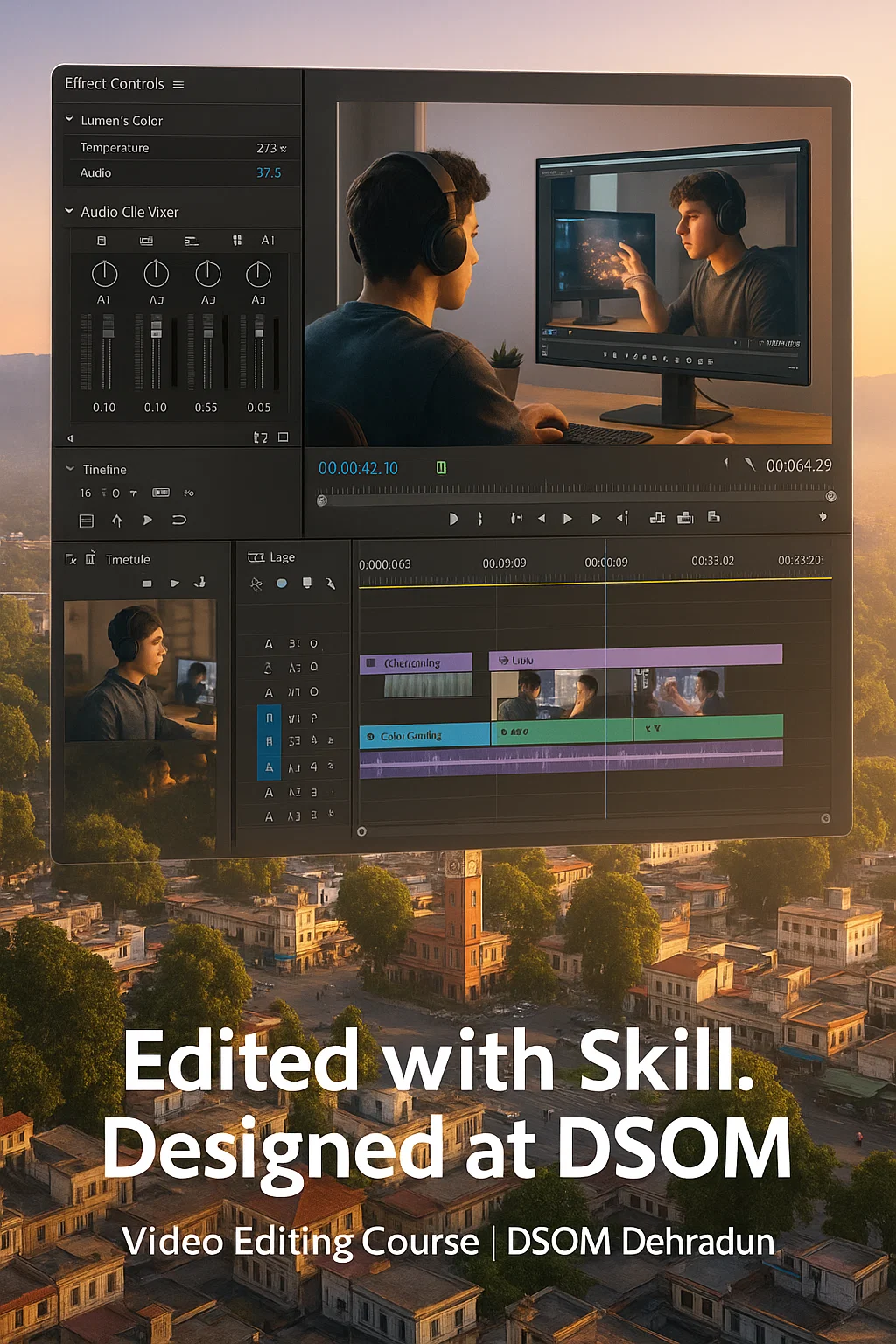Click the Tmetule panel Fx icon
This screenshot has height=1344, width=896.
pos(71,559)
